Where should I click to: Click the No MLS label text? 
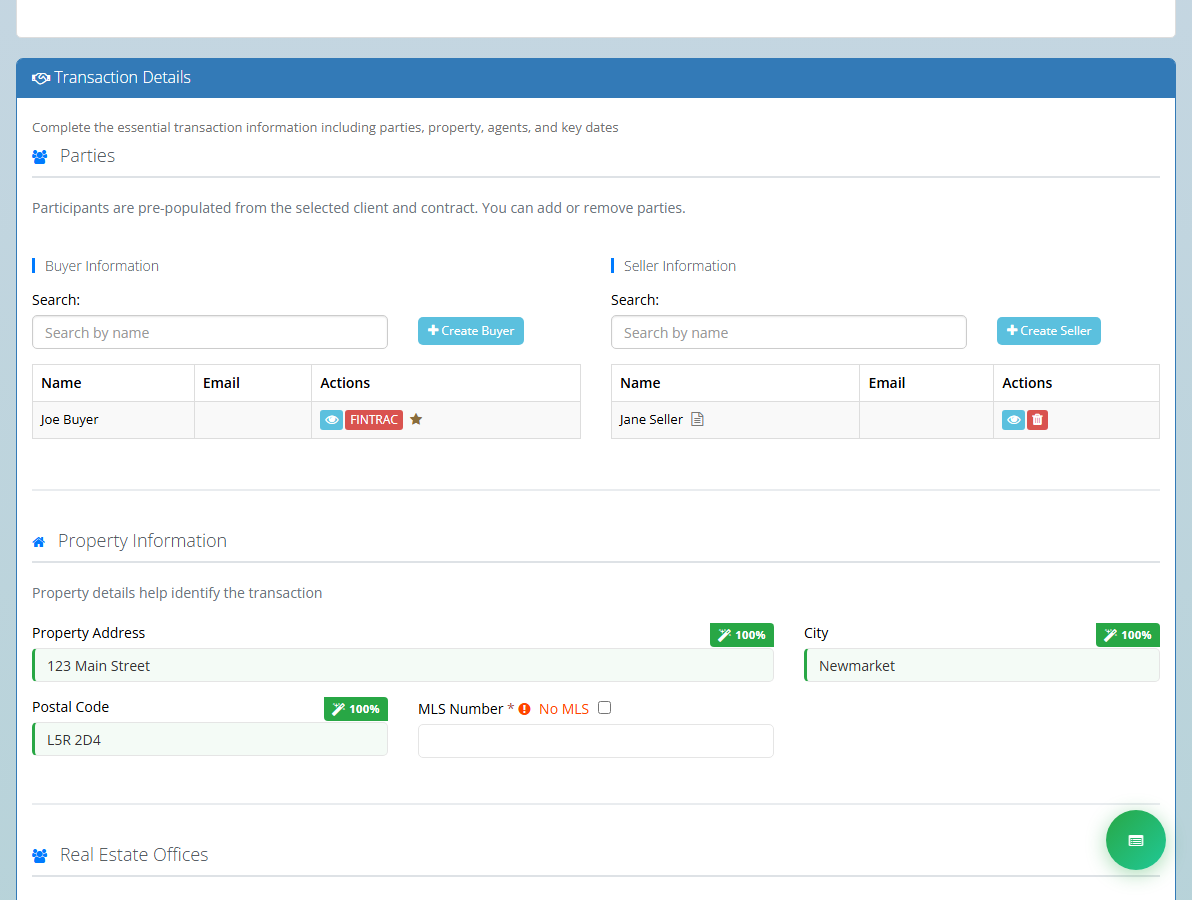coord(564,708)
